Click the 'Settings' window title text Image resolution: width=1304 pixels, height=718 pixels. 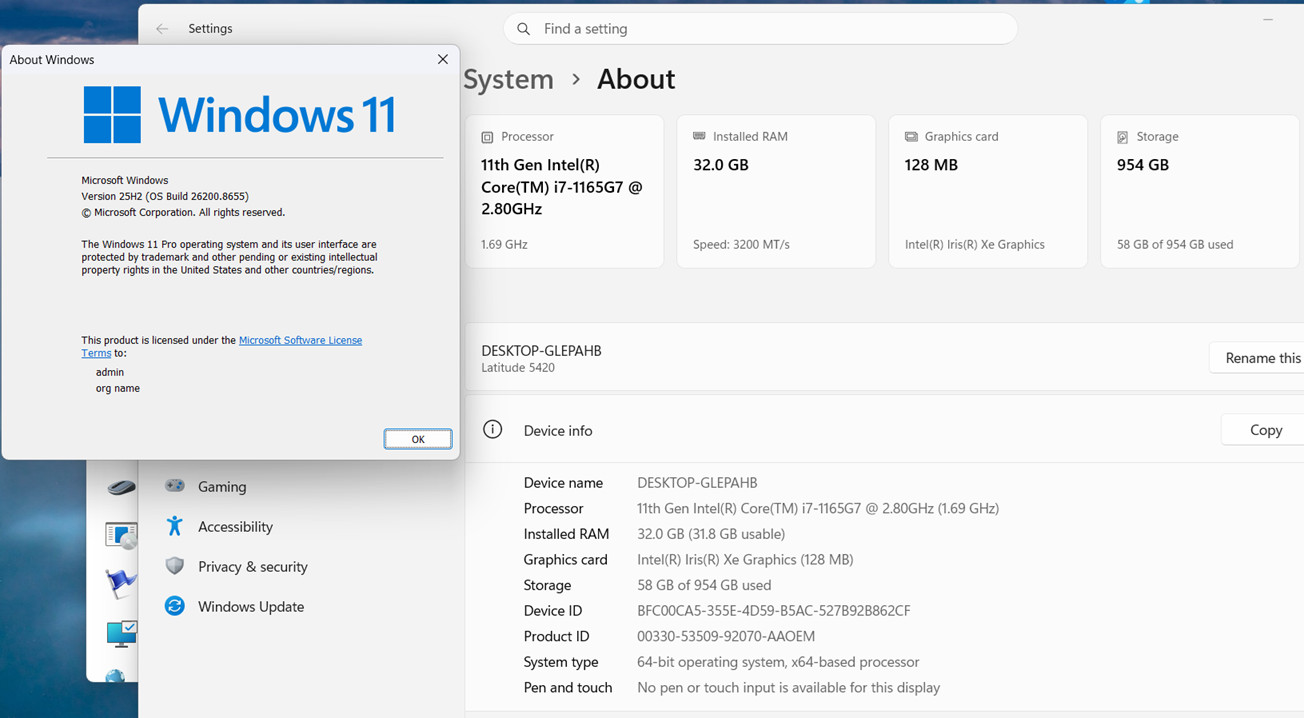point(210,29)
